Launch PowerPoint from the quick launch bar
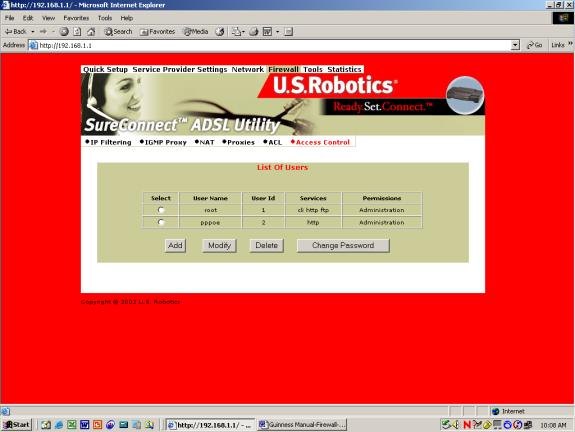This screenshot has width=575, height=432. tap(97, 425)
